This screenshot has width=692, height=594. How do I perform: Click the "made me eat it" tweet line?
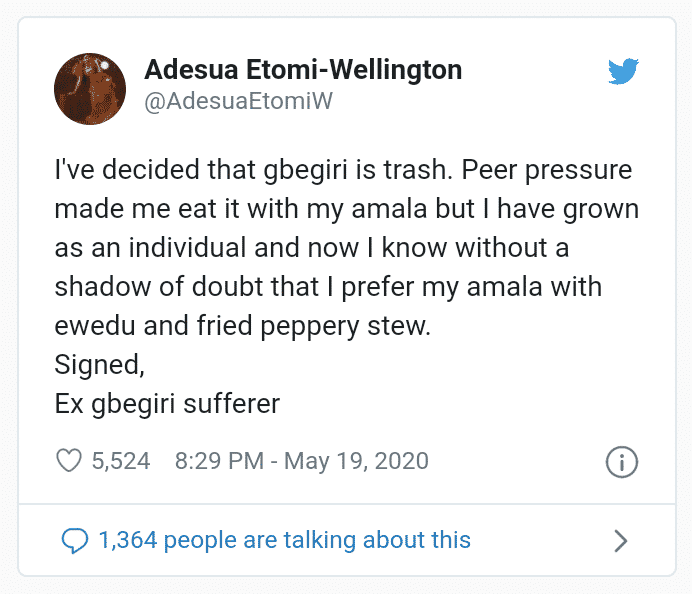[x=346, y=209]
